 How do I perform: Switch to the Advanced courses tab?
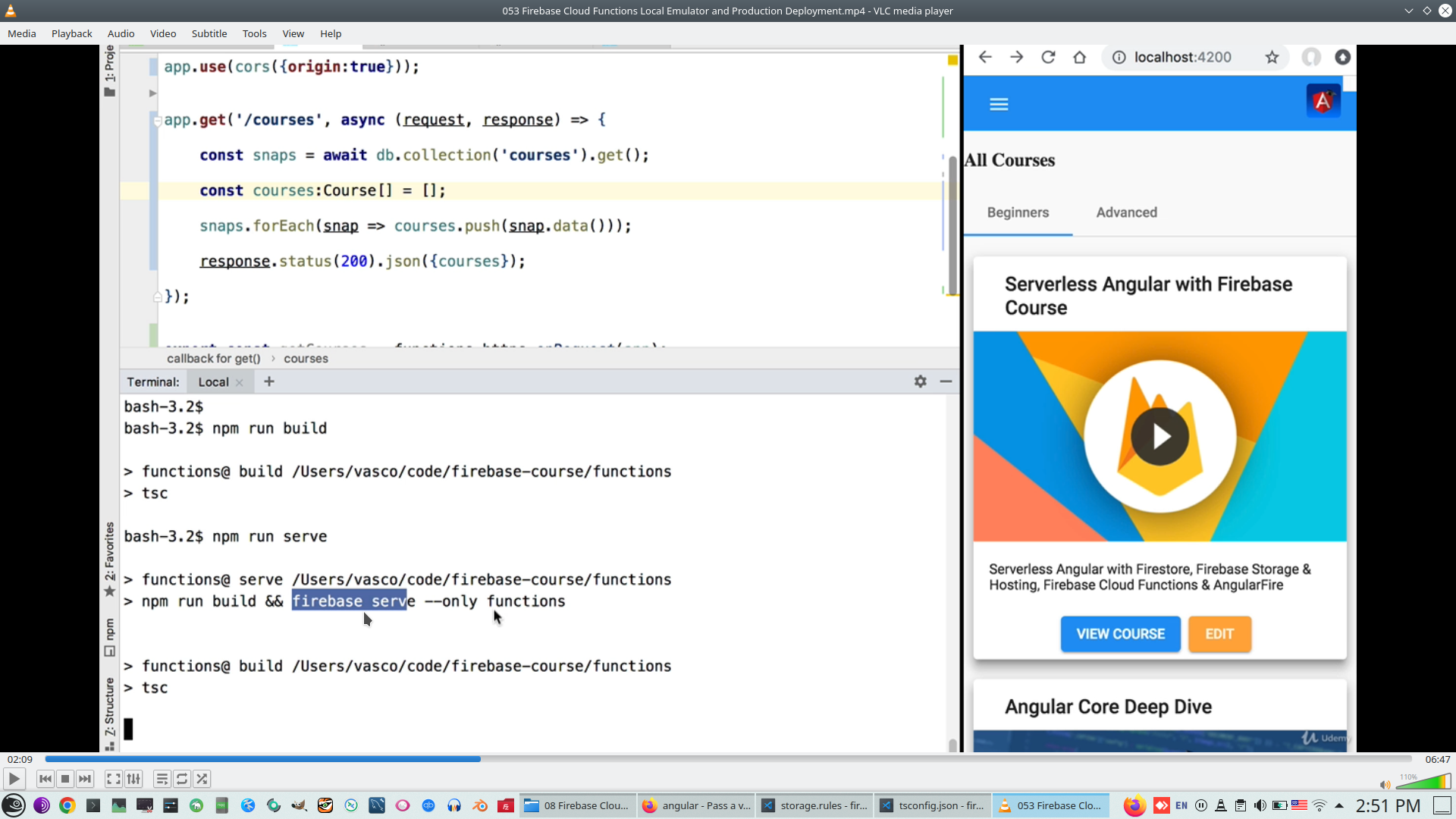(x=1127, y=212)
